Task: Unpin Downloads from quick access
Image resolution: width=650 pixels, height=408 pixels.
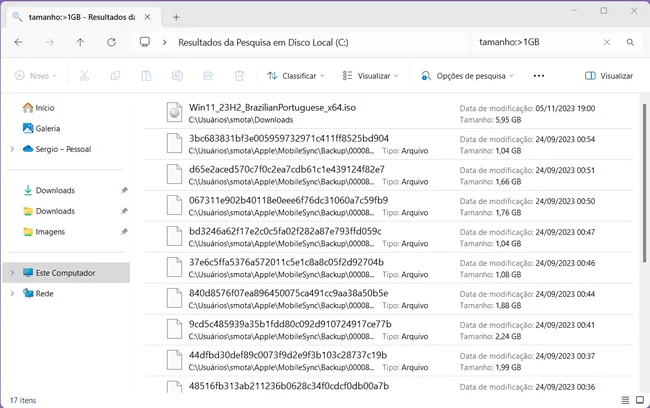Action: (x=124, y=190)
